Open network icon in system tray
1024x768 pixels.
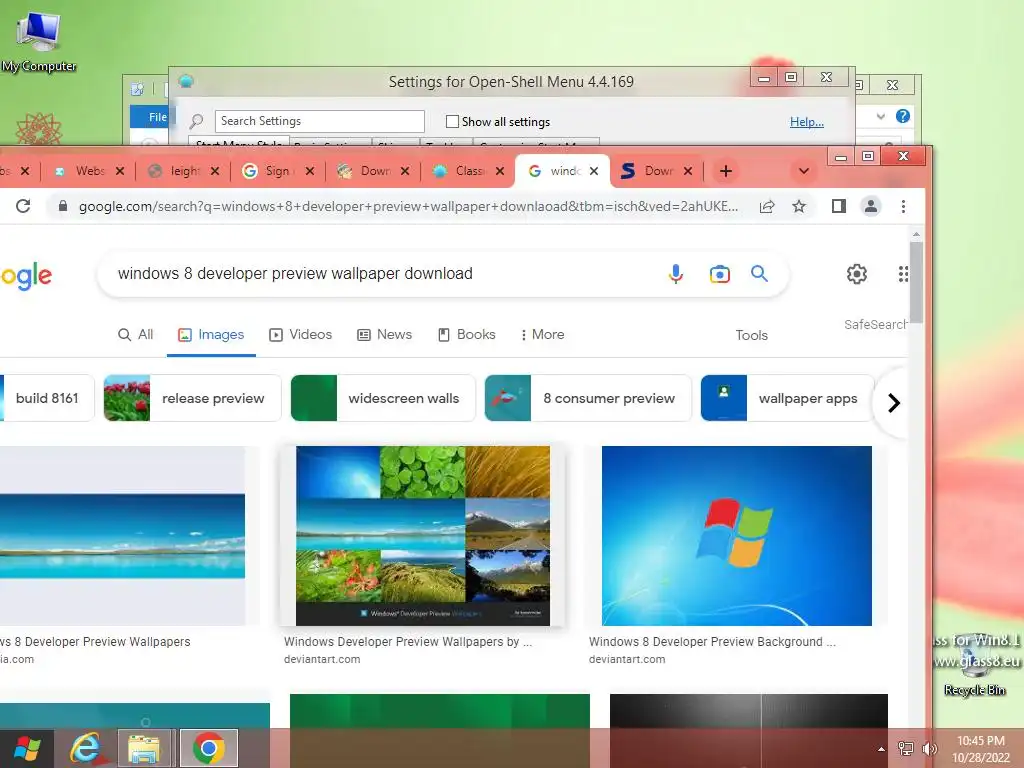point(905,749)
